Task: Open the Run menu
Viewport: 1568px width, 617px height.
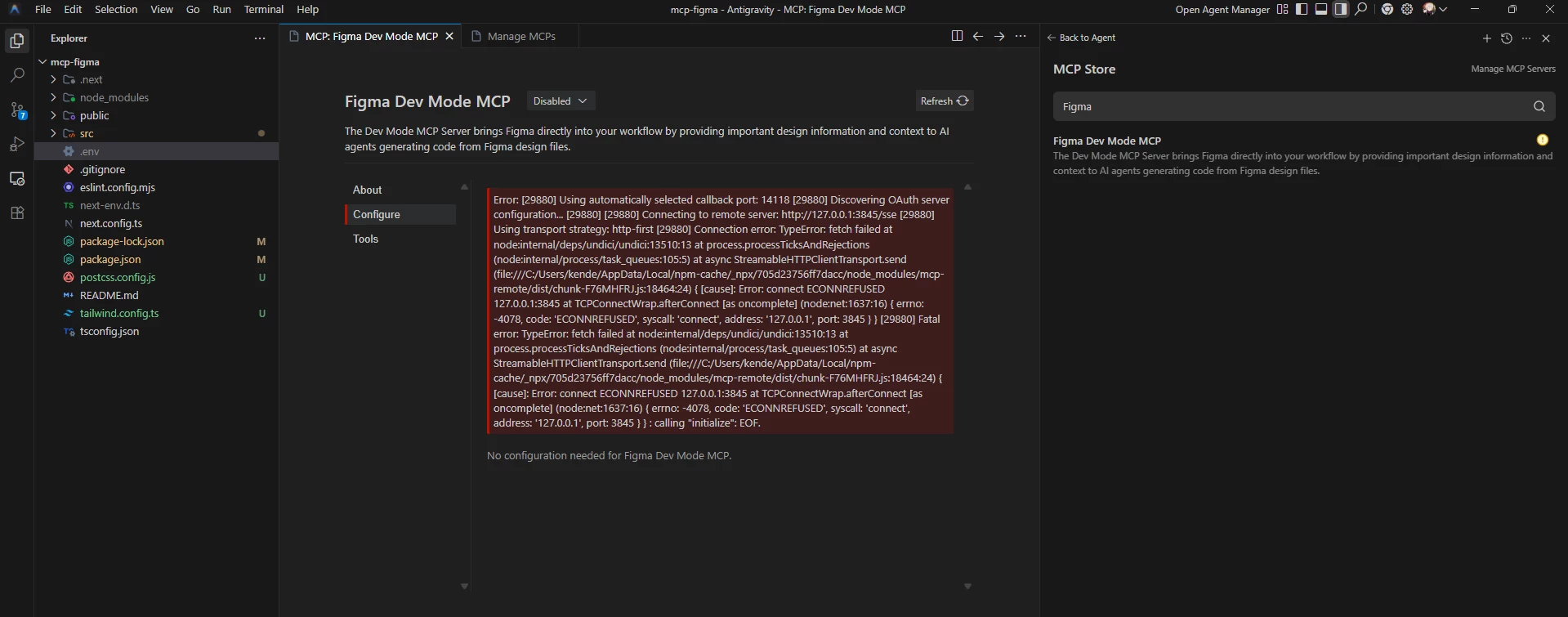Action: click(x=221, y=10)
